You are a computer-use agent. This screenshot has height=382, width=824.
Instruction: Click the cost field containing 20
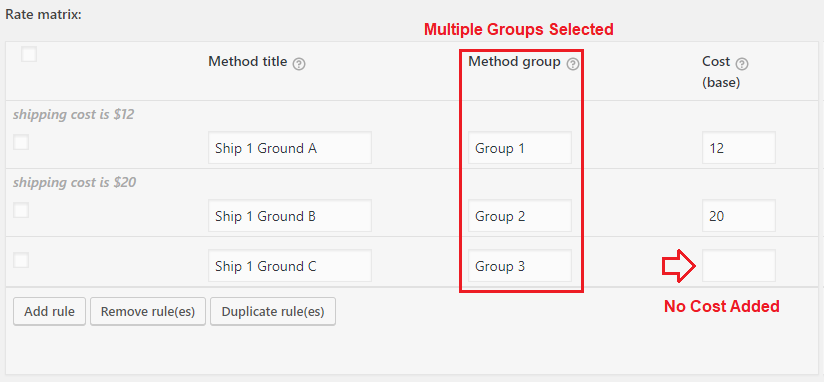coord(739,215)
